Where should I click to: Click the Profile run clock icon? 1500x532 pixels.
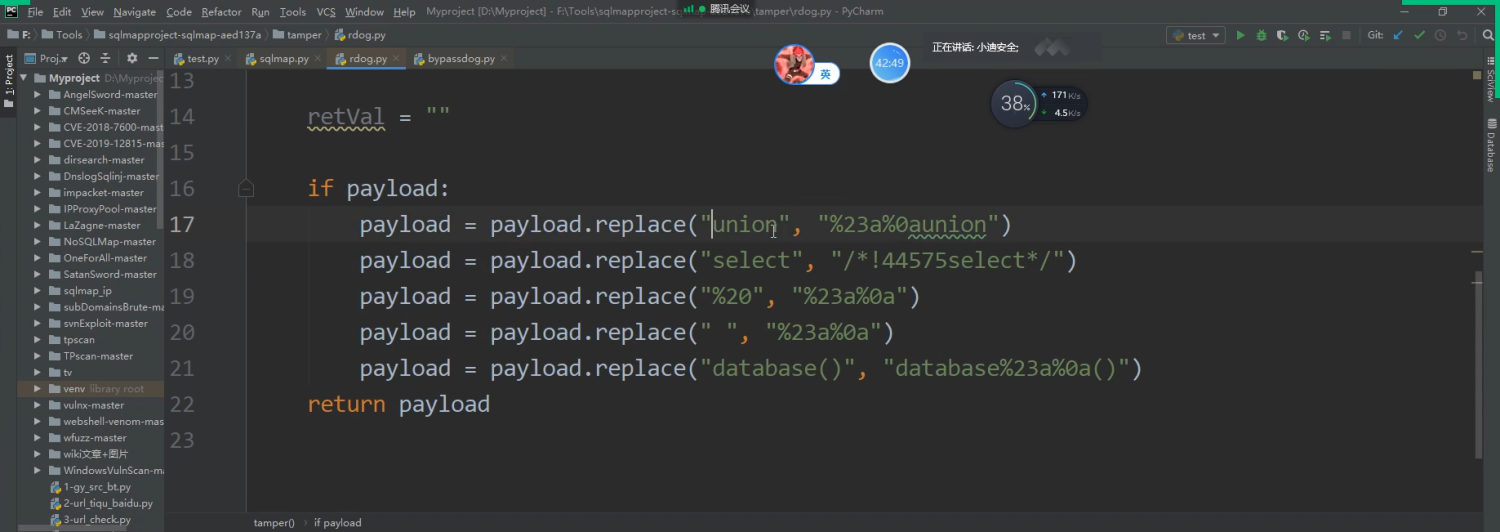(1304, 35)
